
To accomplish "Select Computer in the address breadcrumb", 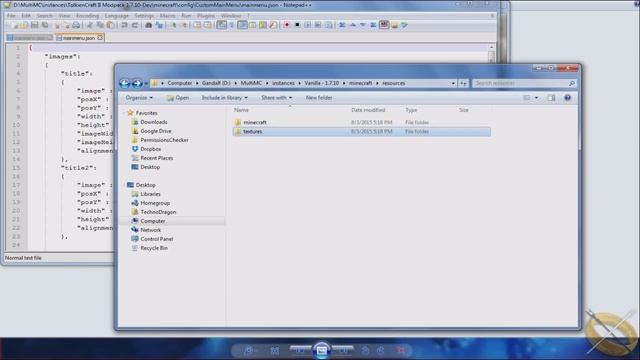I will 180,83.
